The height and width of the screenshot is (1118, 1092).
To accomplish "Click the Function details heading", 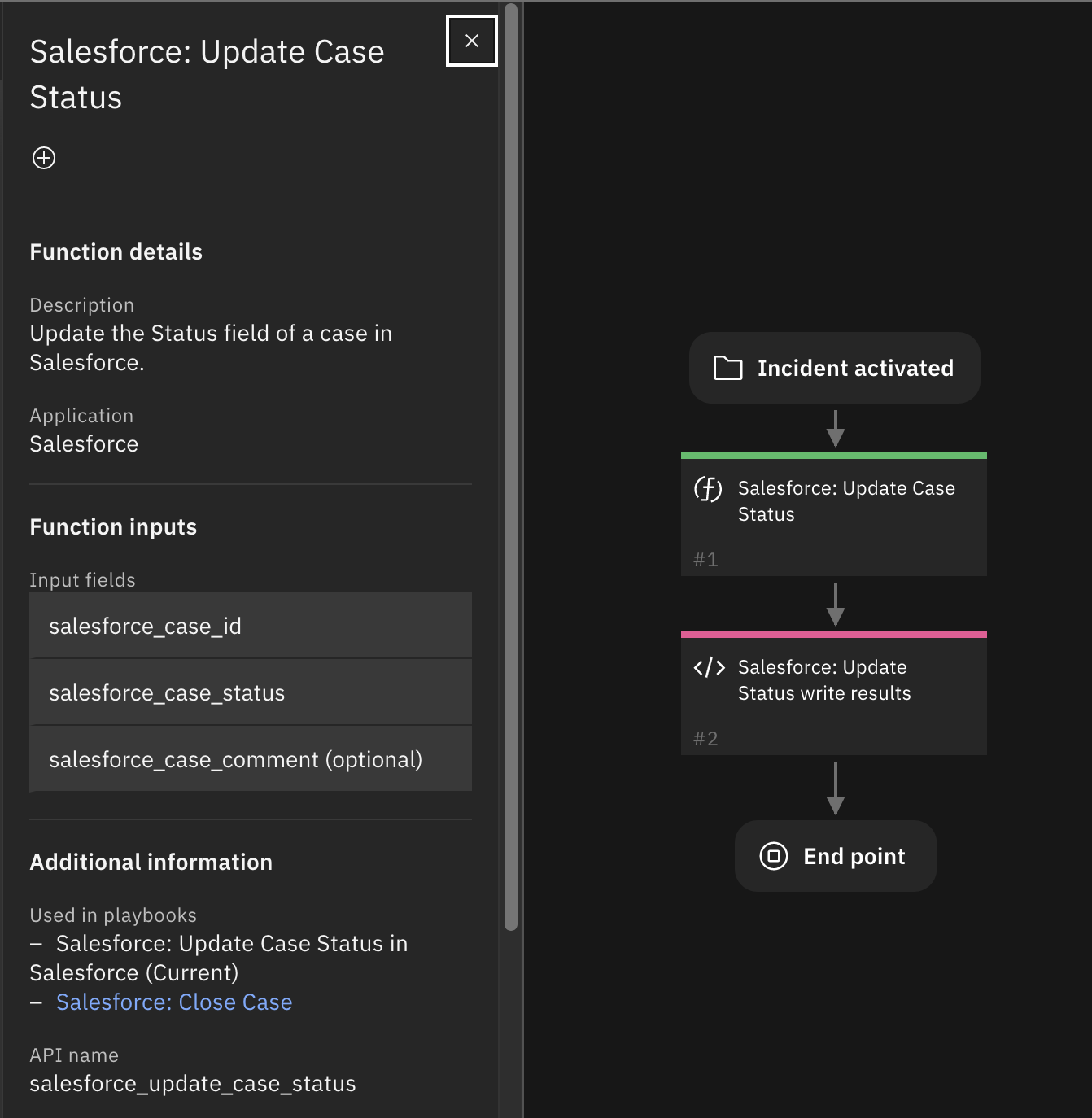I will coord(116,252).
